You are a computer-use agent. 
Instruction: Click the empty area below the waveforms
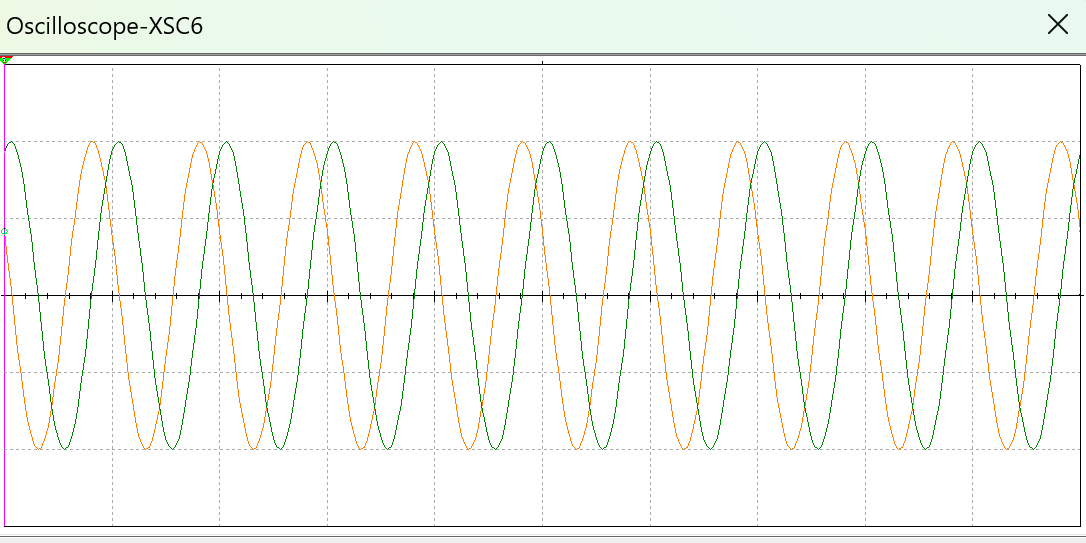pyautogui.click(x=542, y=495)
